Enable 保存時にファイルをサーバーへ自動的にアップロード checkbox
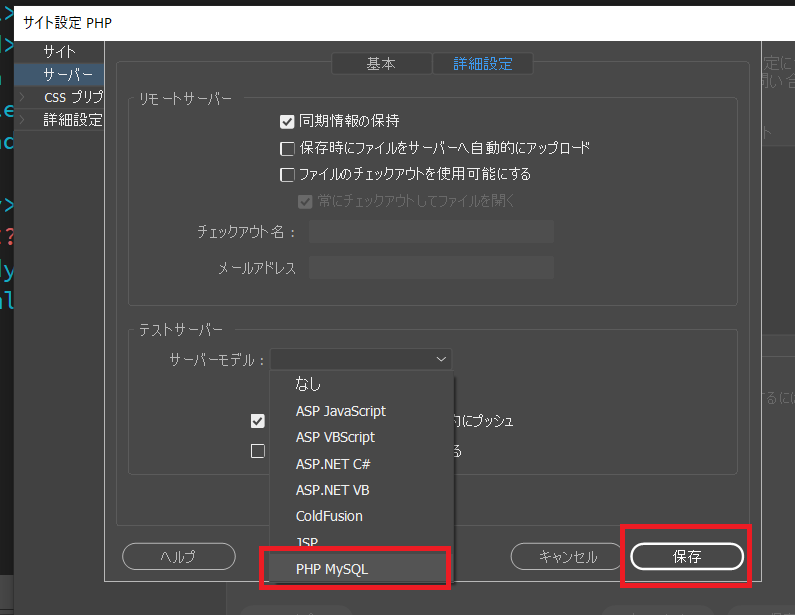This screenshot has height=615, width=795. pos(288,149)
